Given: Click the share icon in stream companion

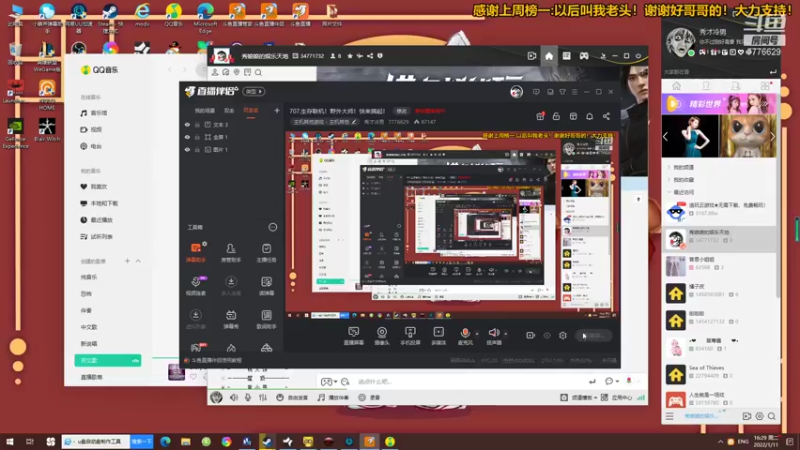Looking at the screenshot, I should click(x=606, y=116).
